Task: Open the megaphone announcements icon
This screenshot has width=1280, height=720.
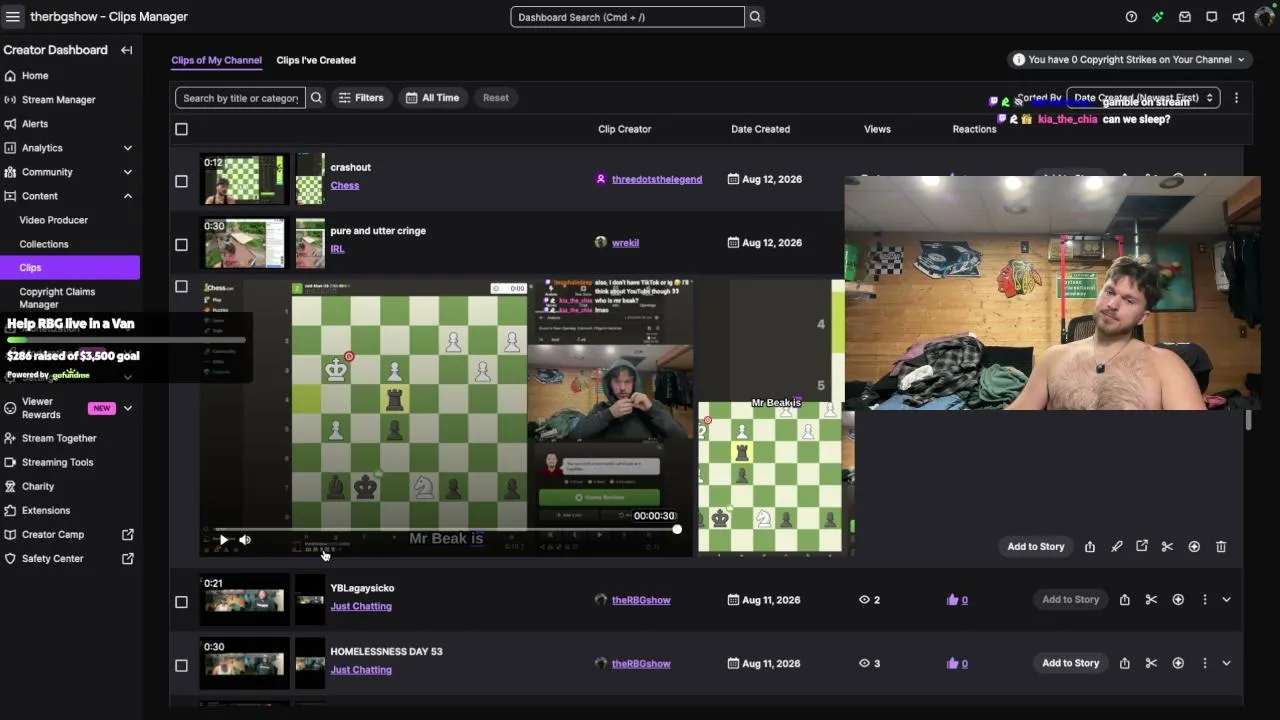Action: point(1239,17)
